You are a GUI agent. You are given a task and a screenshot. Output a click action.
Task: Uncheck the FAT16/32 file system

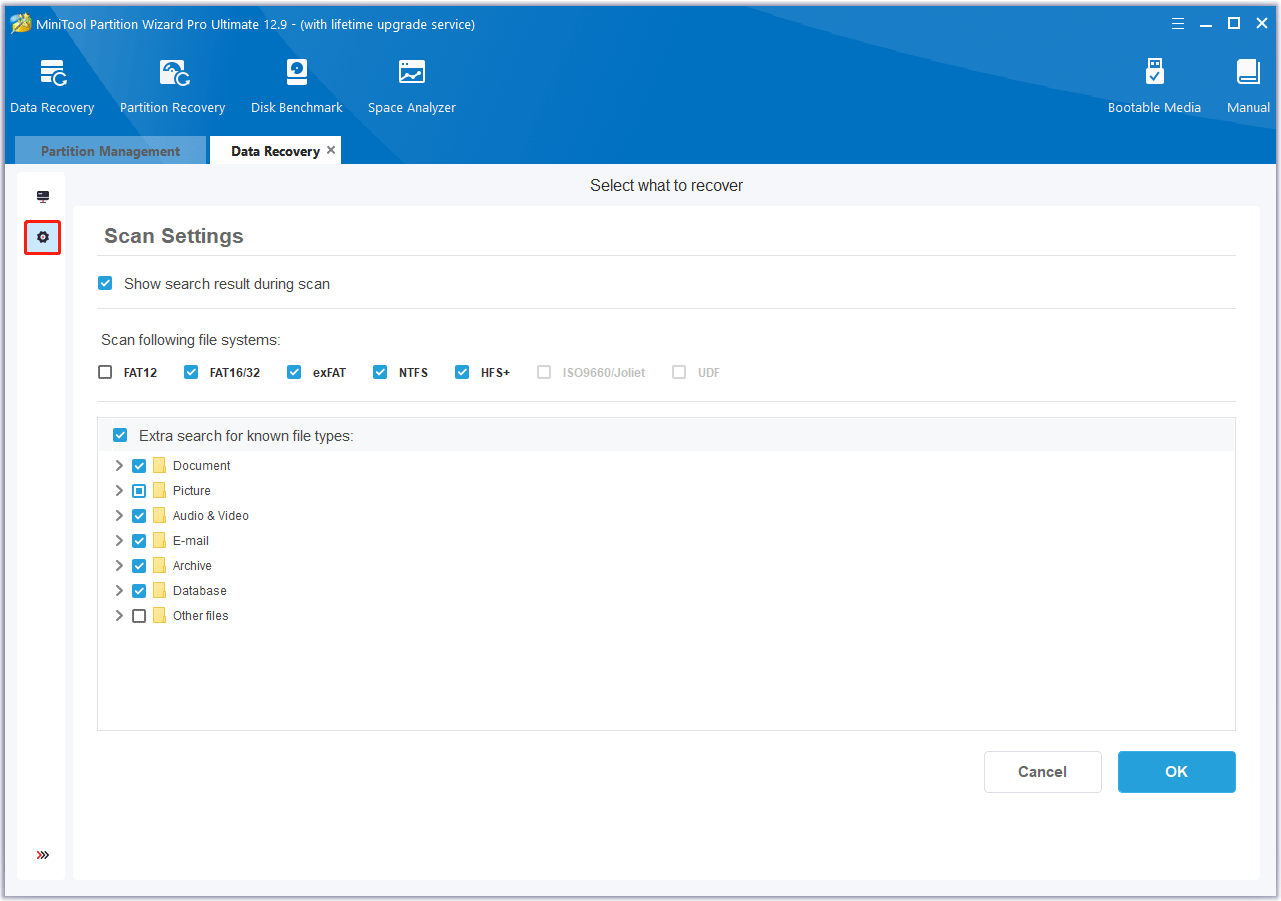coord(191,372)
